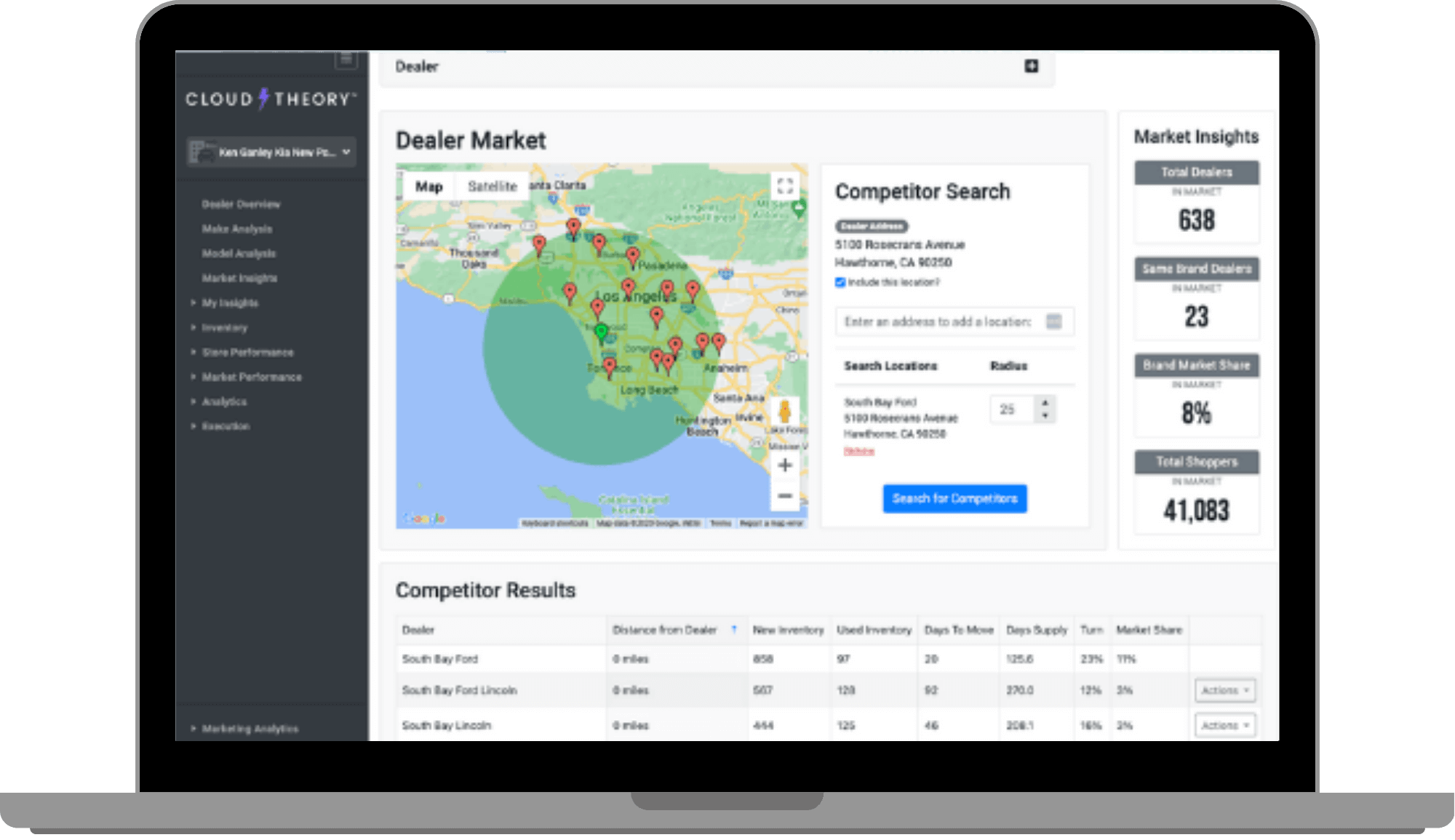This screenshot has height=840, width=1455.
Task: Sort by the Market Share column header
Action: coord(1149,630)
